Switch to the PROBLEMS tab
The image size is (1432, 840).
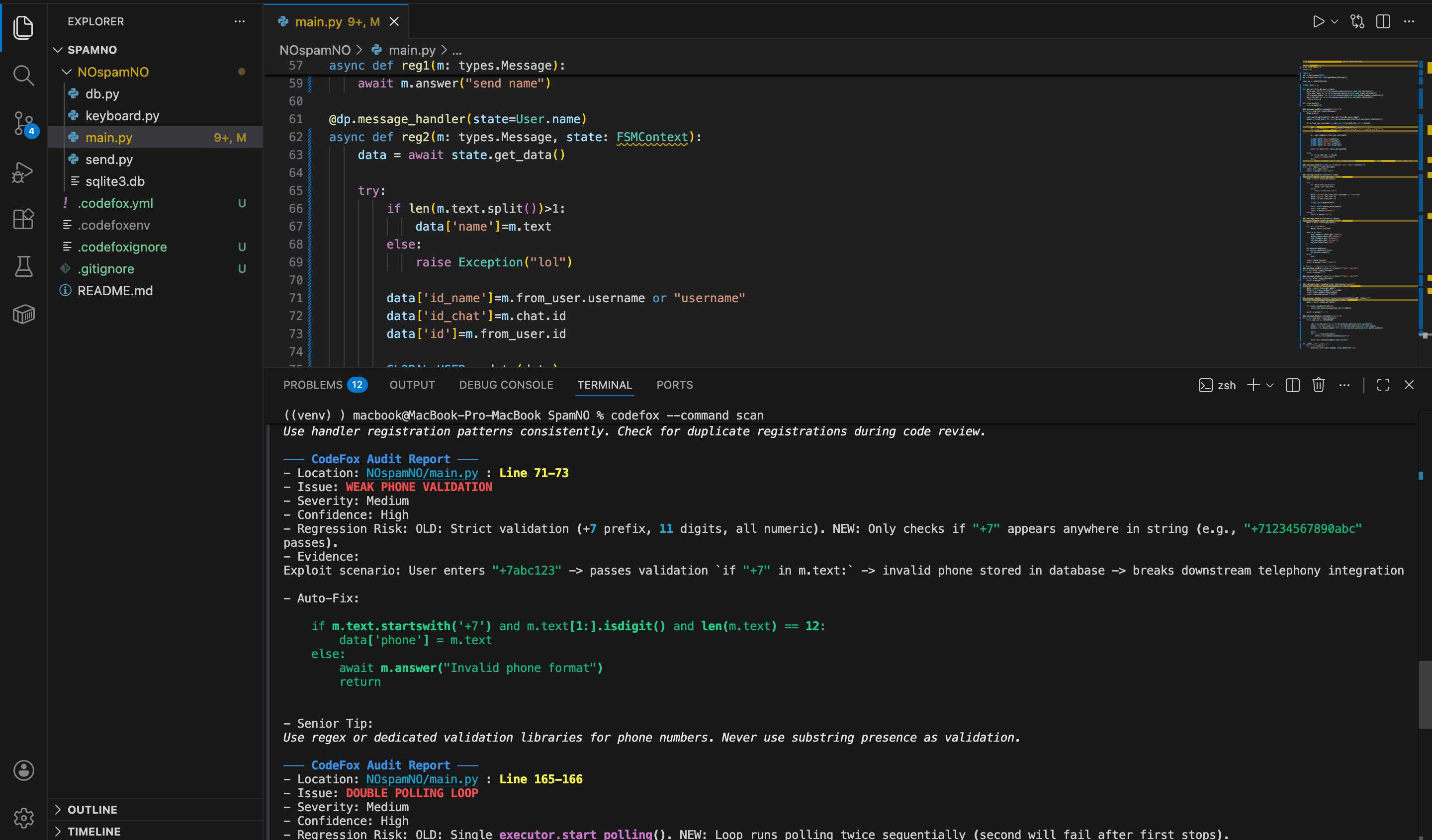pyautogui.click(x=313, y=385)
